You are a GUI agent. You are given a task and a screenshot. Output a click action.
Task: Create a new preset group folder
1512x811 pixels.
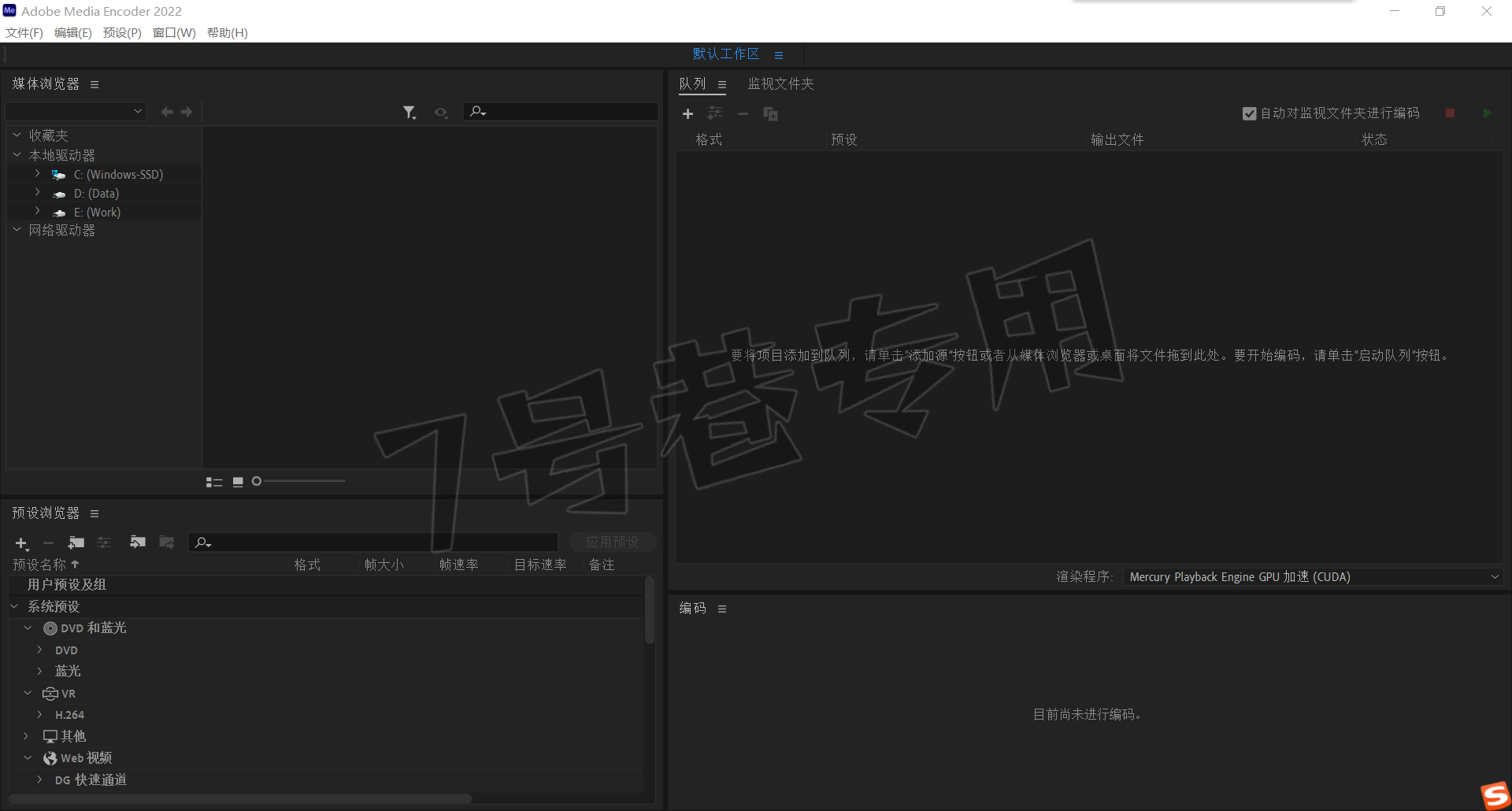coord(76,543)
